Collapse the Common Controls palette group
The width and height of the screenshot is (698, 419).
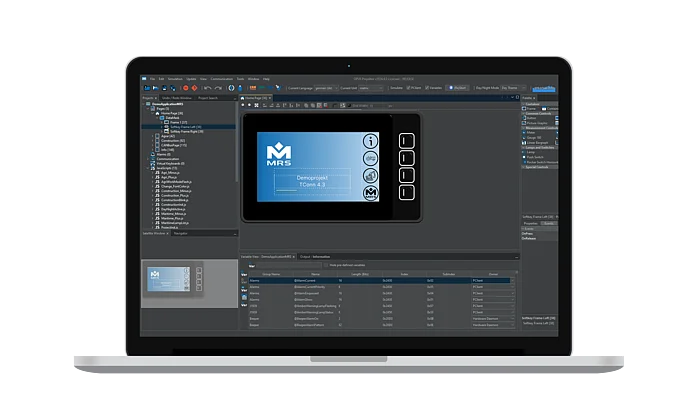pyautogui.click(x=524, y=114)
